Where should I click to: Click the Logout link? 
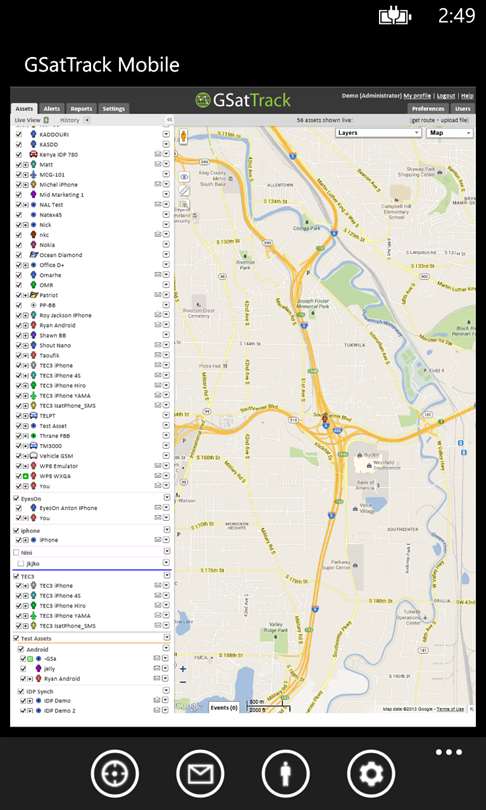[446, 96]
